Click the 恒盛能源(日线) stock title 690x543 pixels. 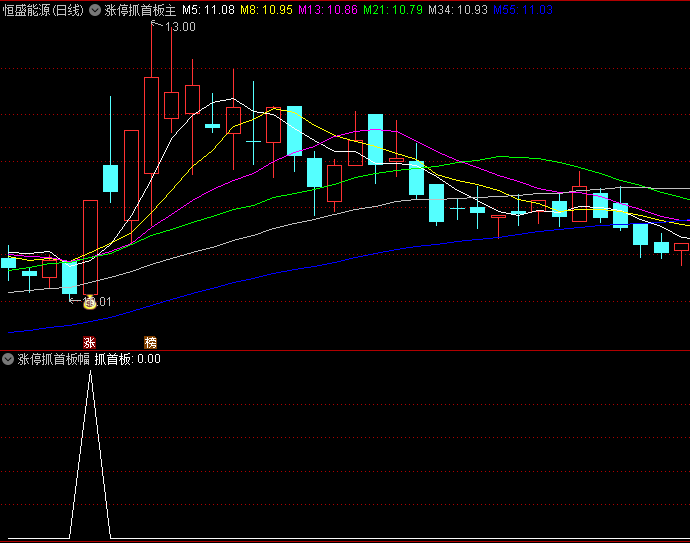click(43, 10)
